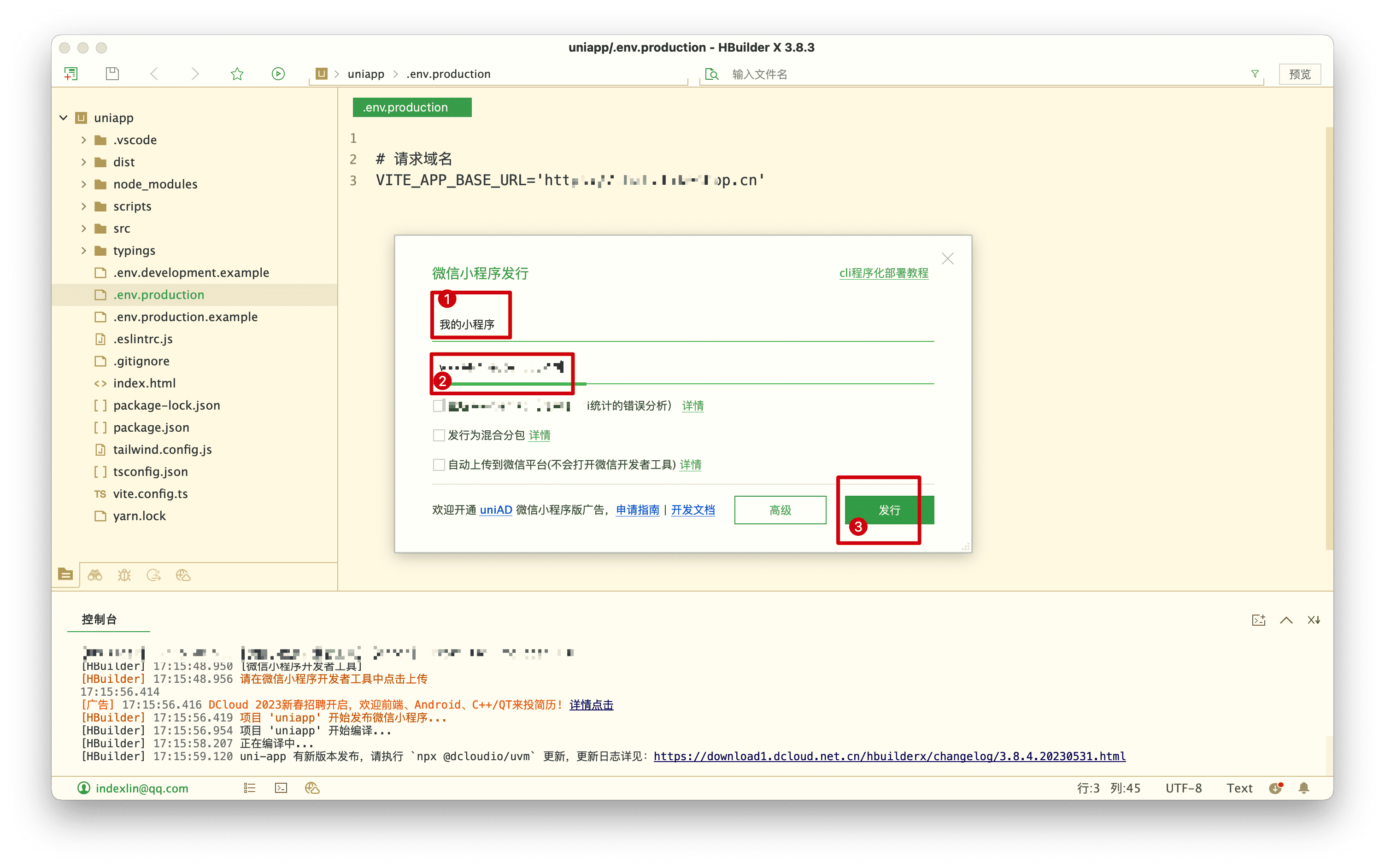Expand the scripts folder

coord(84,206)
